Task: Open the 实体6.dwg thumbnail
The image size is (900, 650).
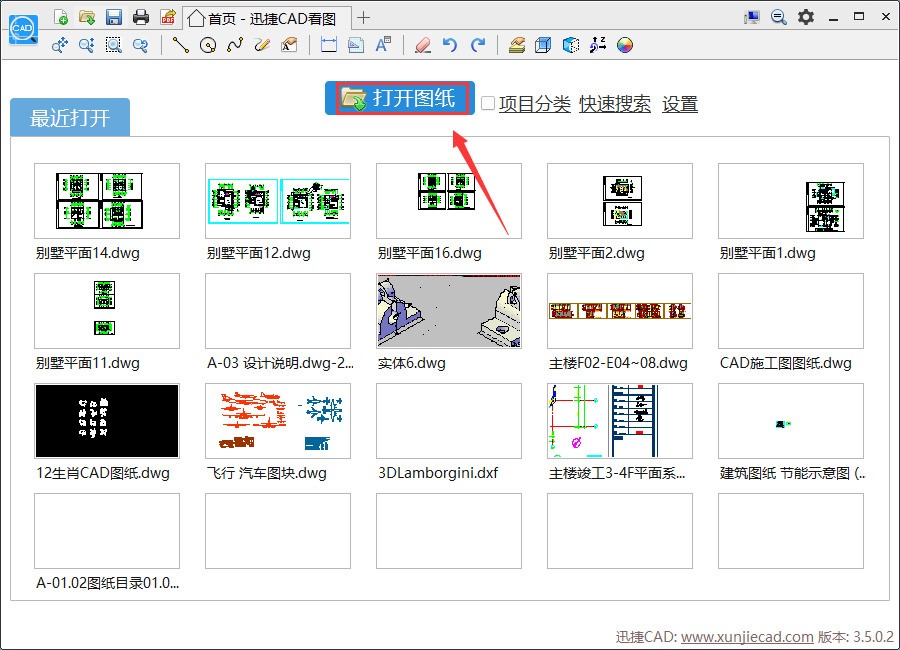Action: pyautogui.click(x=448, y=310)
